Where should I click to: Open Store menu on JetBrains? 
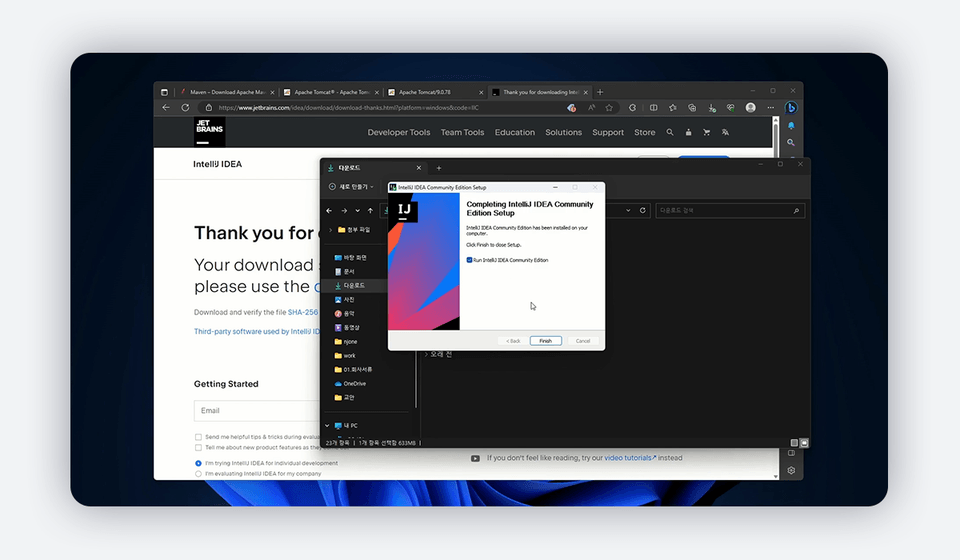645,132
